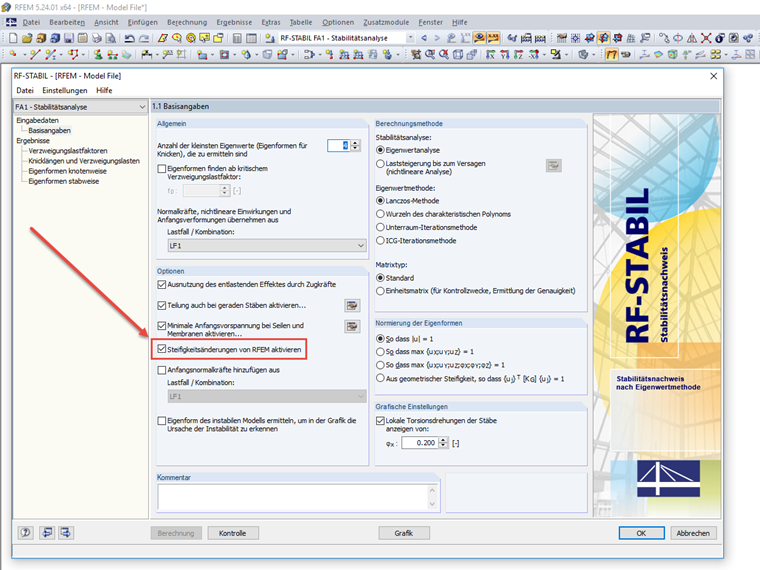
Task: Click the Abbrechen button
Action: click(693, 533)
